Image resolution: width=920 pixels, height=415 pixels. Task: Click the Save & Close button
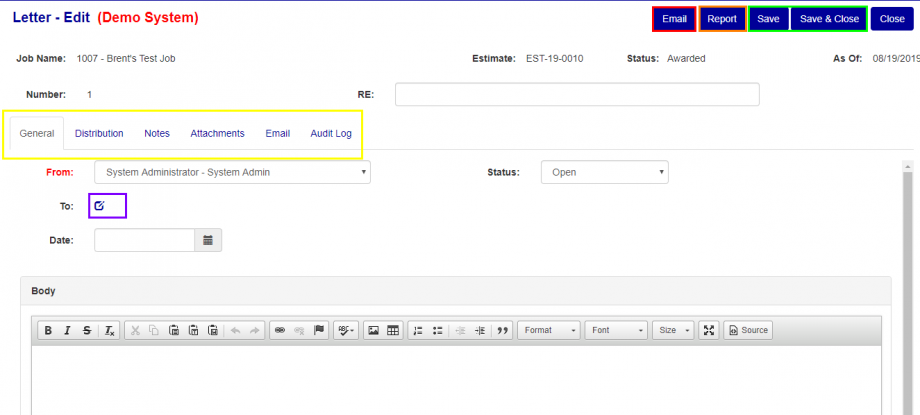(829, 19)
